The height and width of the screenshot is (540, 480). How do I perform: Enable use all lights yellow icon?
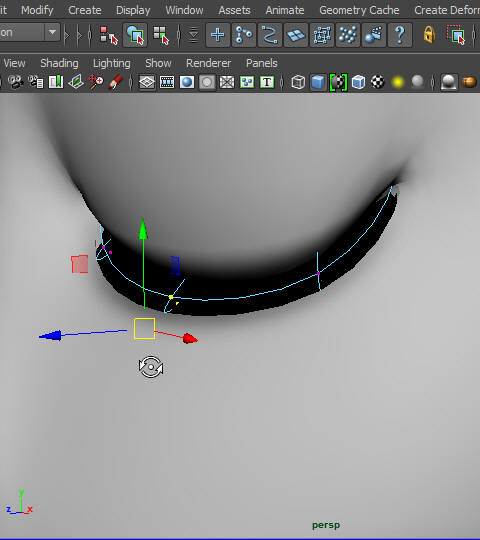coord(398,82)
